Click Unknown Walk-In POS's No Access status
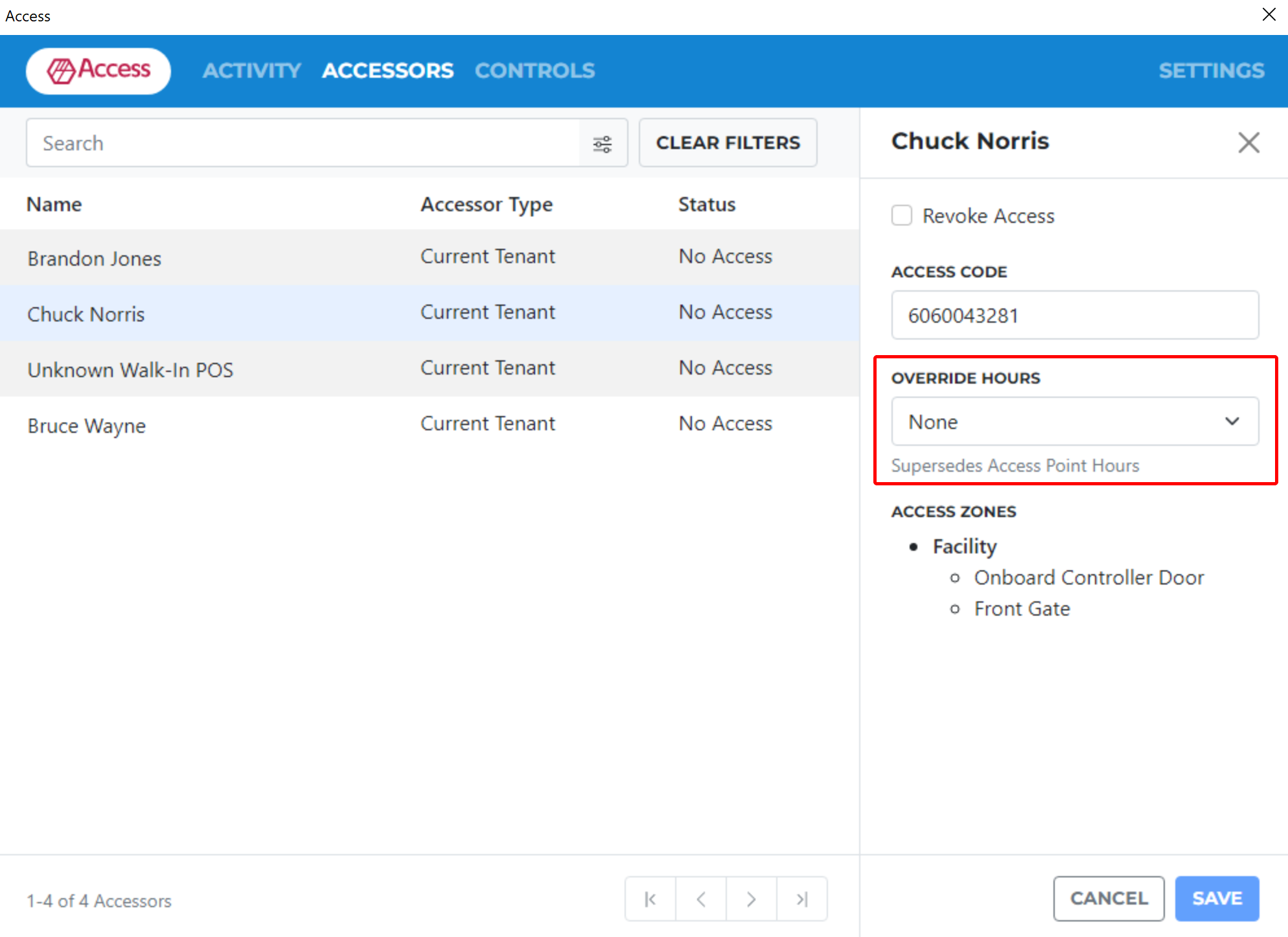This screenshot has width=1288, height=937. coord(726,368)
